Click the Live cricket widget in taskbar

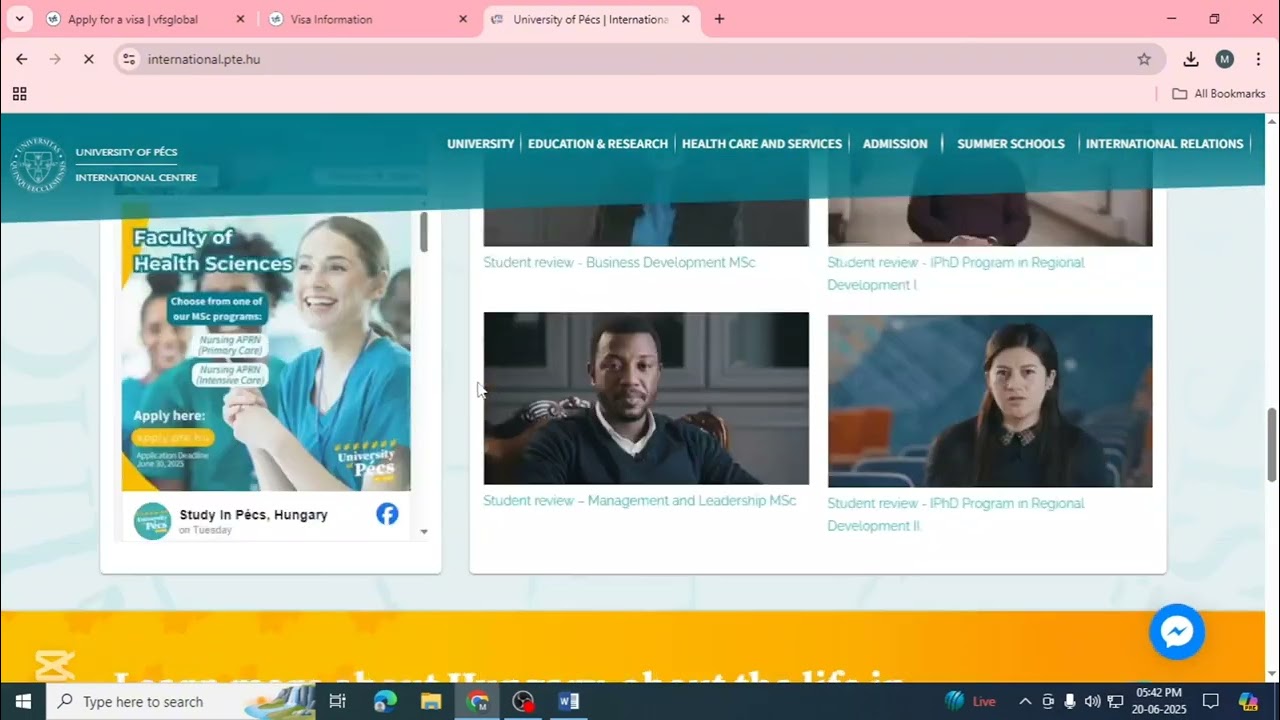(x=970, y=701)
